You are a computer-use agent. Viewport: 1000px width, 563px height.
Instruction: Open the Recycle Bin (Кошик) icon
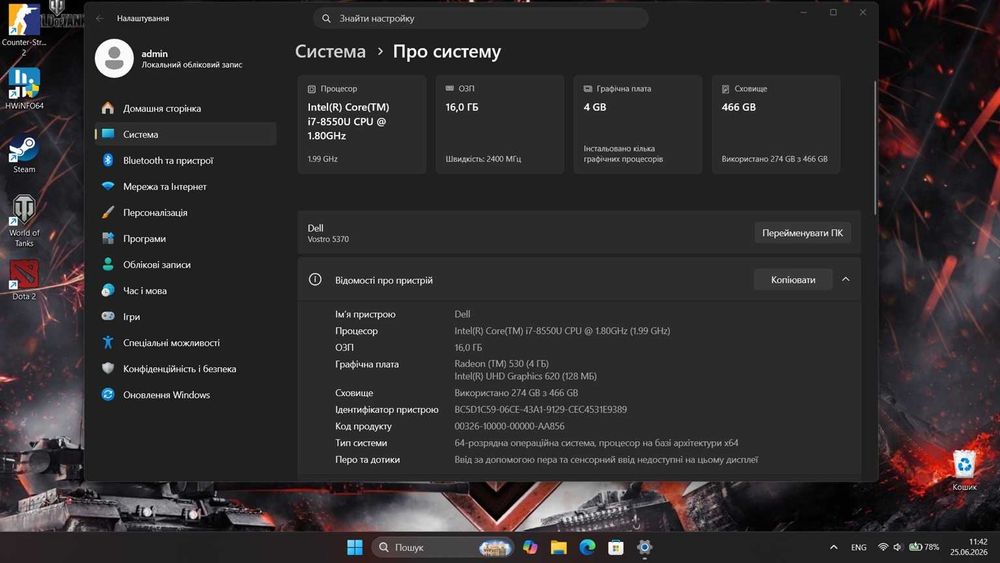964,470
